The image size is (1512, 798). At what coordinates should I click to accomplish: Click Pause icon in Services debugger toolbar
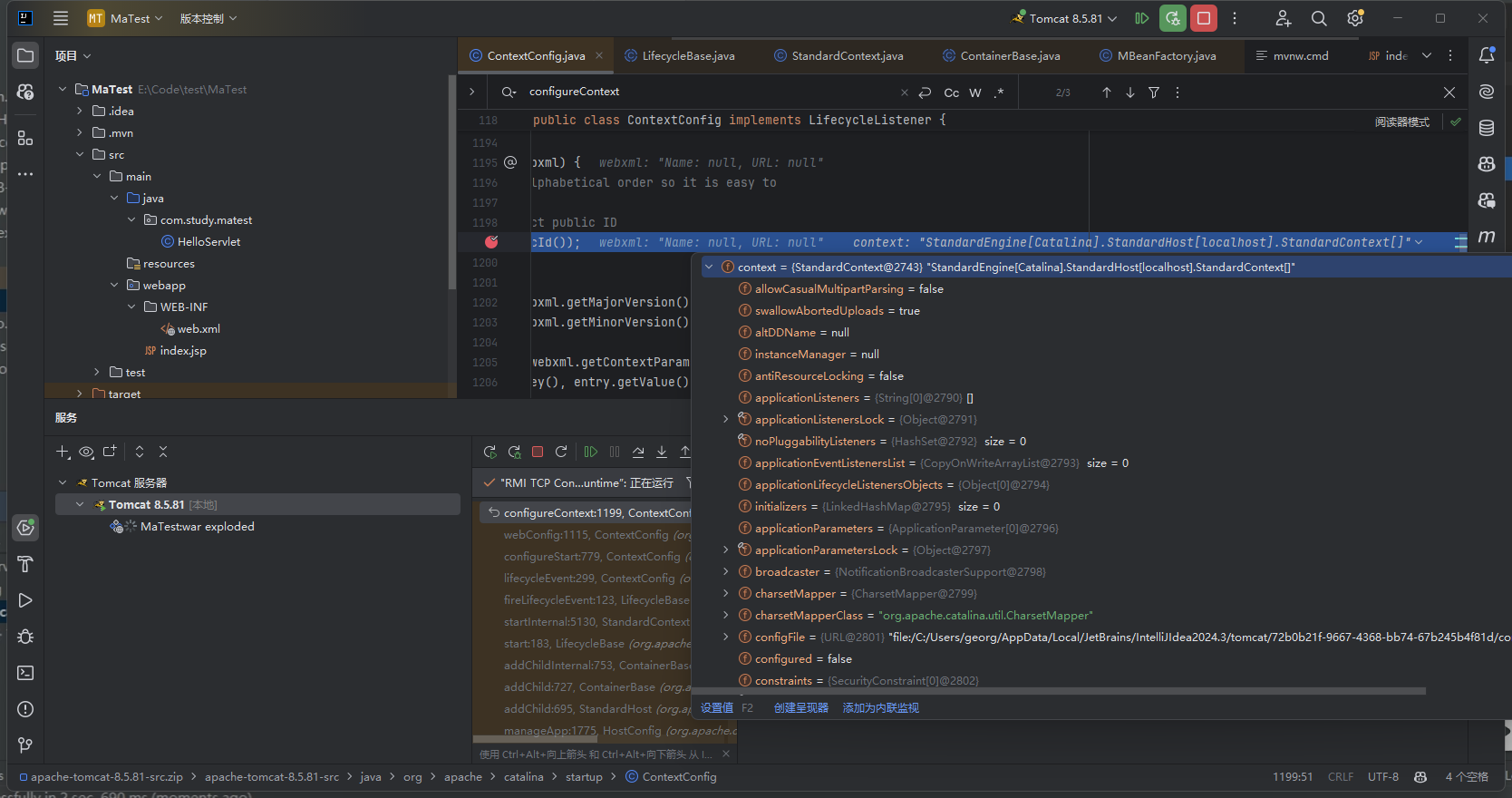pos(615,452)
